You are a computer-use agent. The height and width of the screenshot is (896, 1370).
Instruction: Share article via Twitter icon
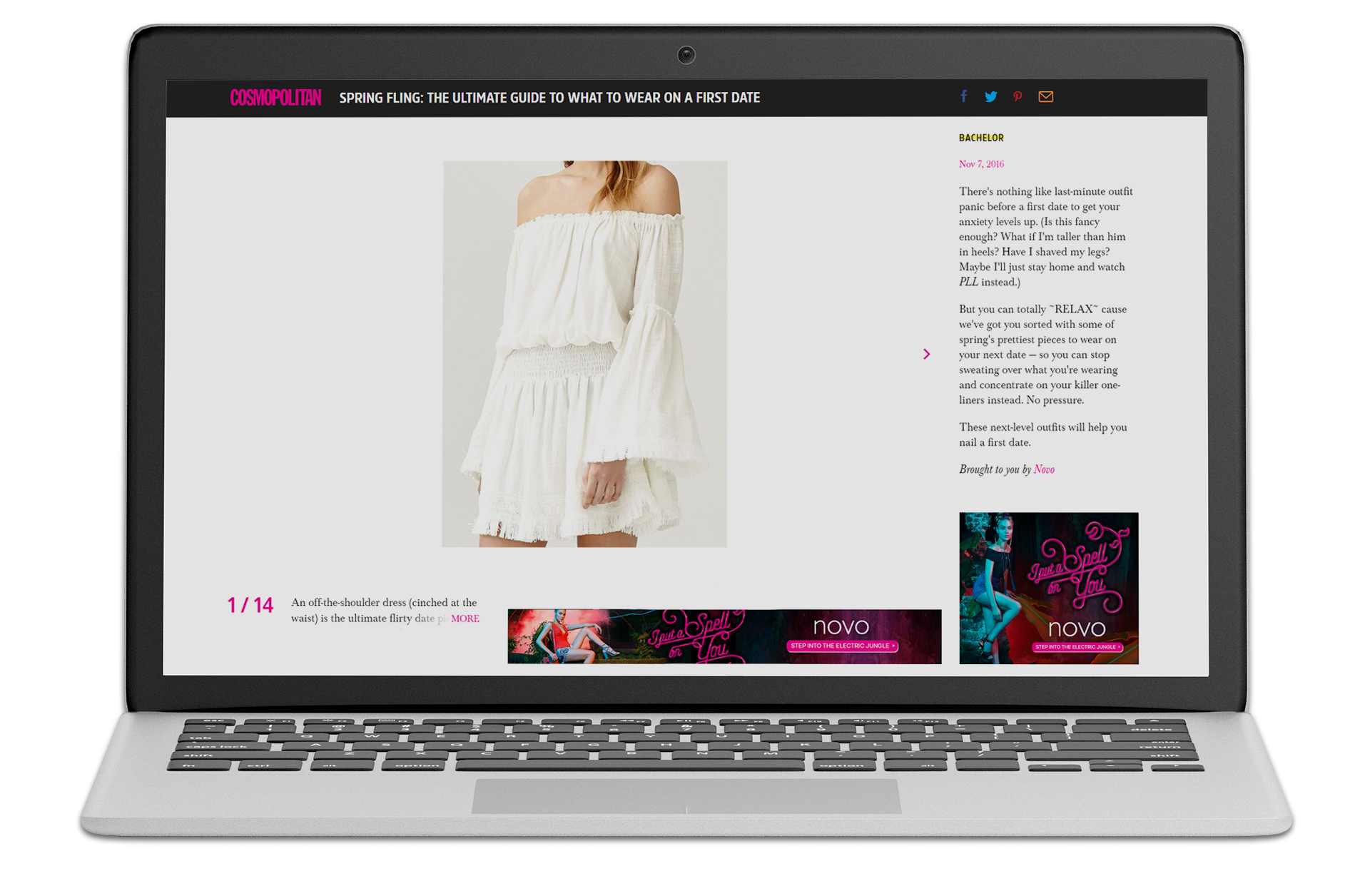990,96
